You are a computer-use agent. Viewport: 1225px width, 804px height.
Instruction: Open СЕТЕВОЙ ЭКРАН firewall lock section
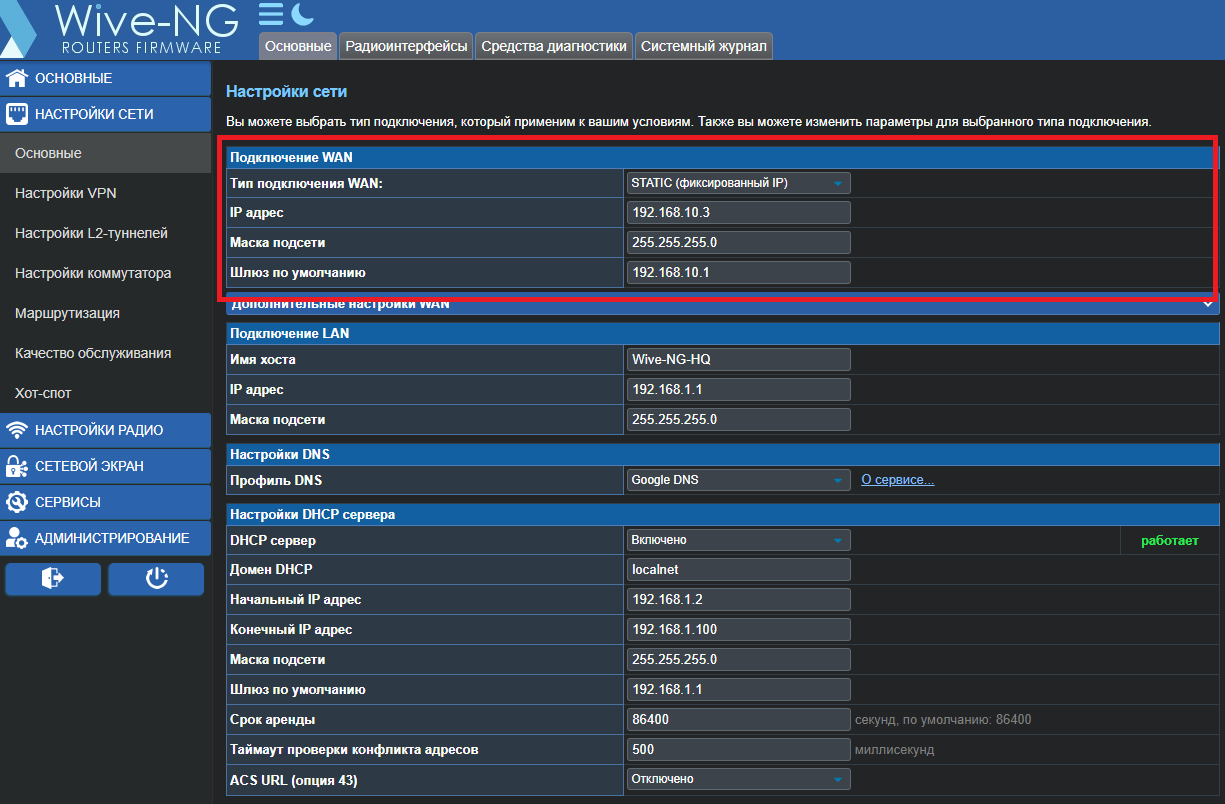(106, 466)
